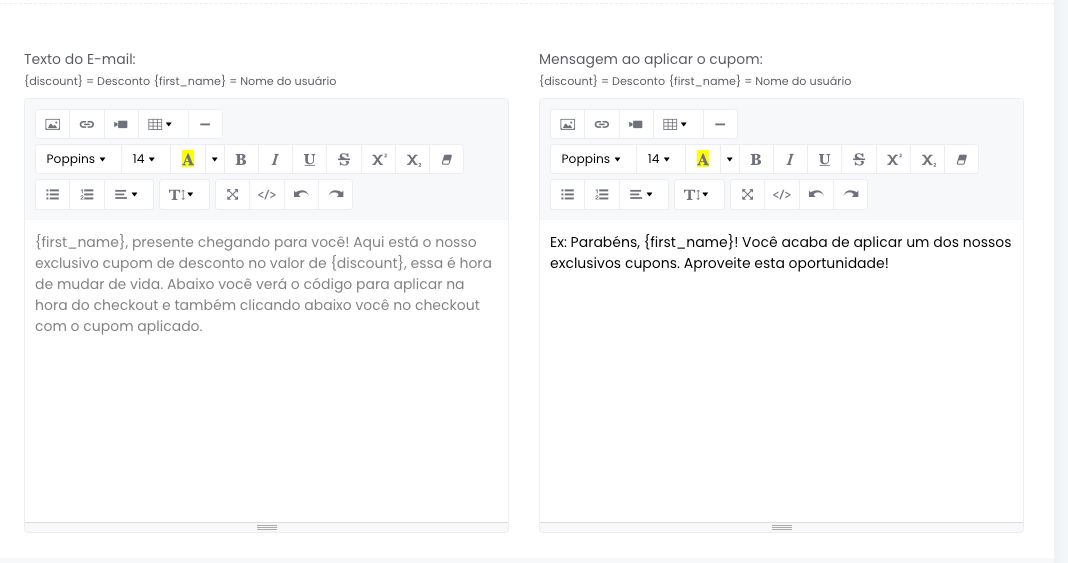Insert horizontal rule in E-mail text editor
Image resolution: width=1068 pixels, height=563 pixels.
(x=205, y=124)
